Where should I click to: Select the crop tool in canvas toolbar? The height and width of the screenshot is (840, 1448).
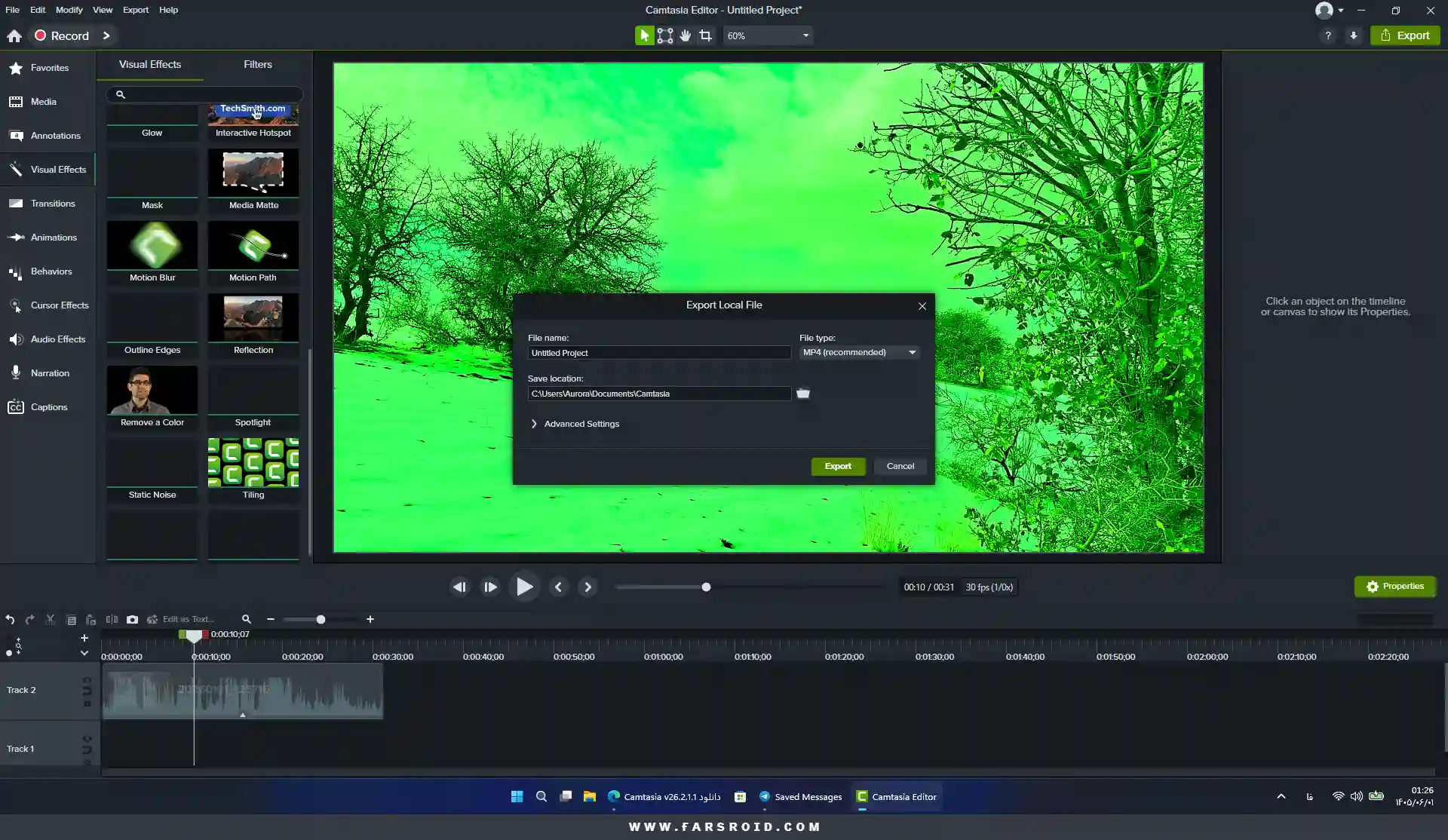(705, 35)
